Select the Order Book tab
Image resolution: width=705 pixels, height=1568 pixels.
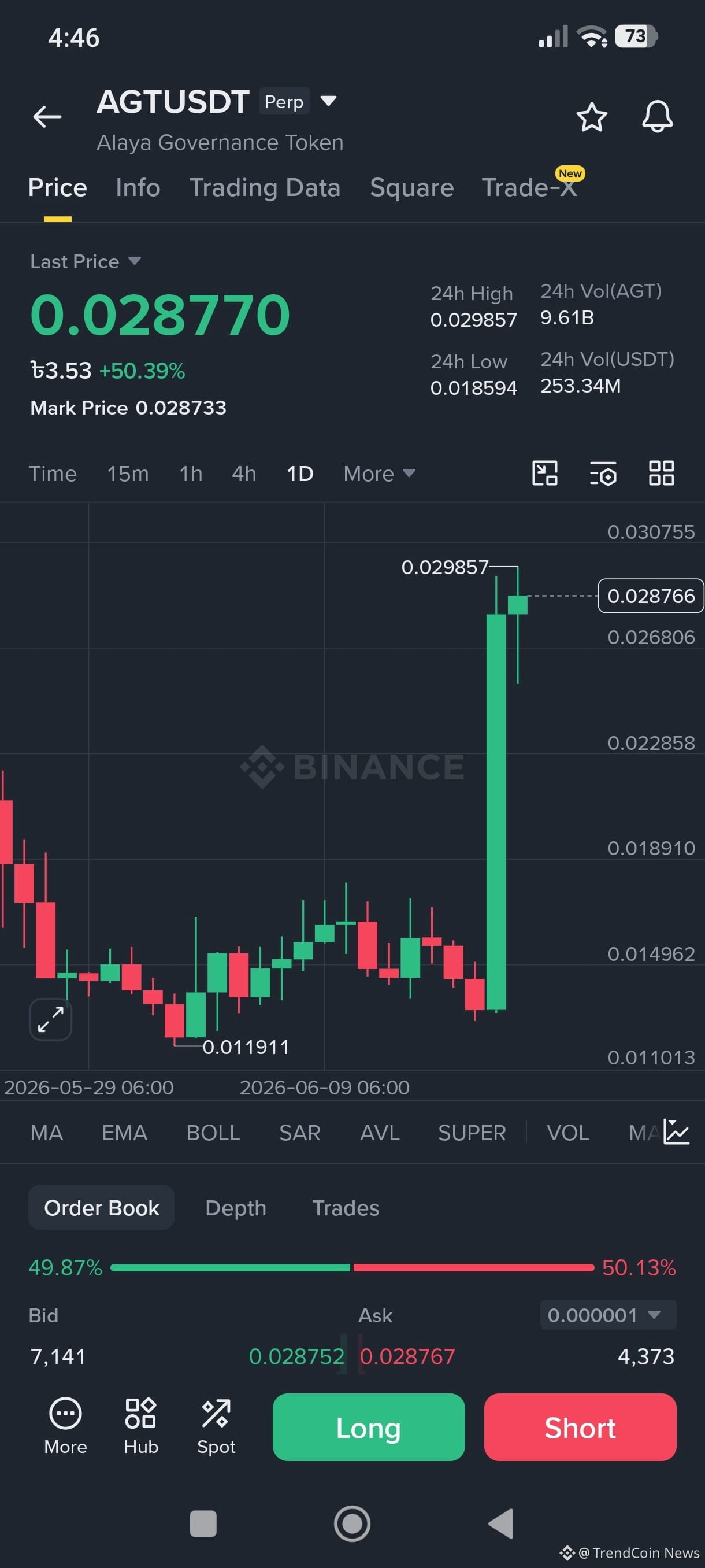click(x=102, y=1208)
